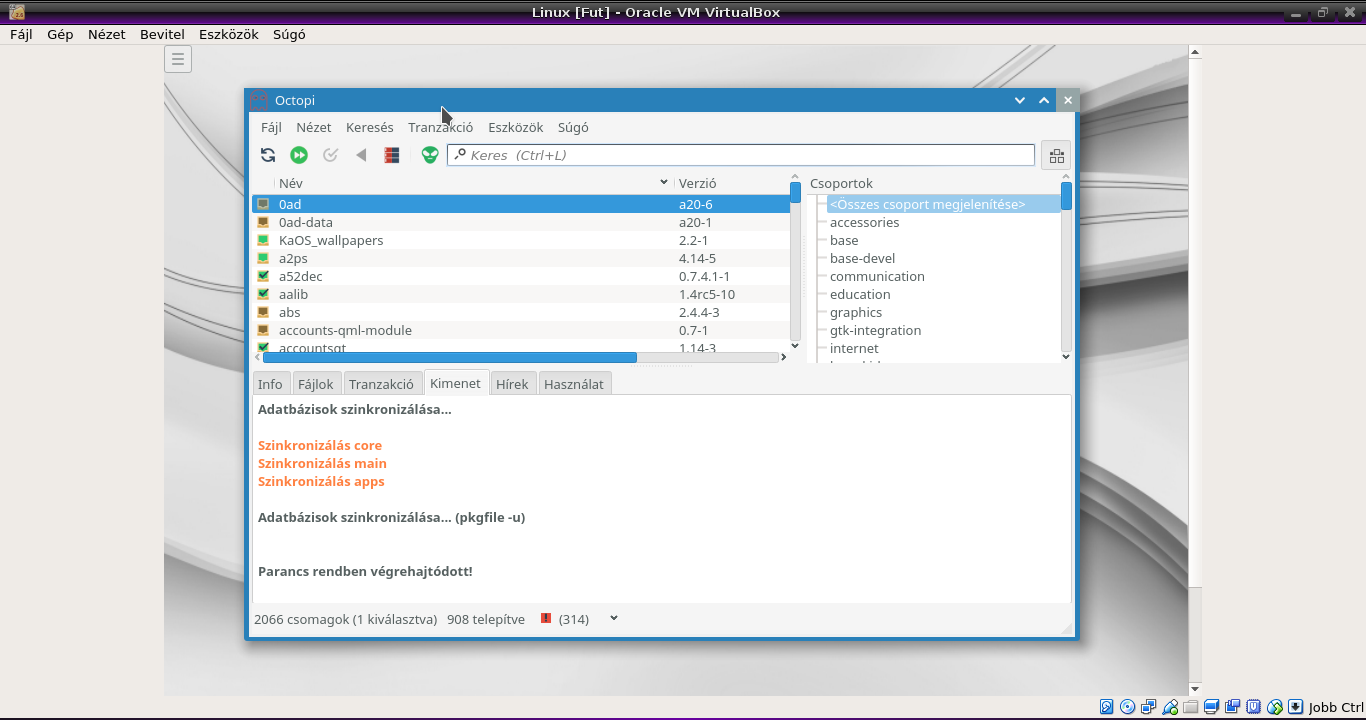
Task: Open the Tranzakció menu
Action: pyautogui.click(x=441, y=127)
